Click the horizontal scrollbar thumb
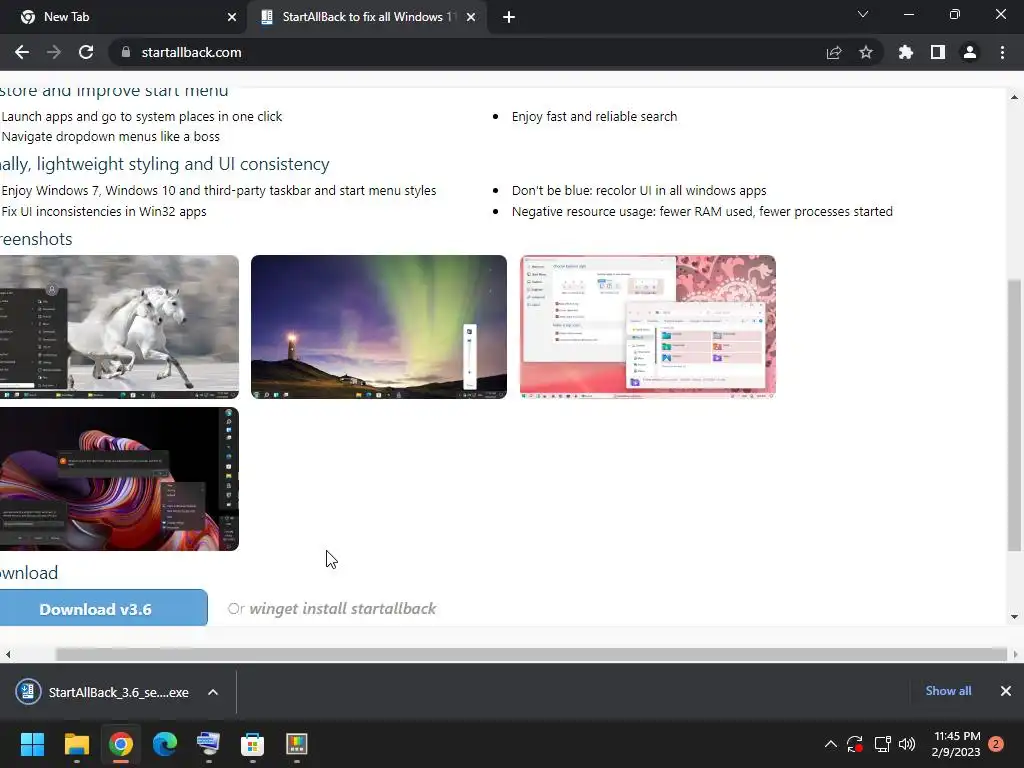Image resolution: width=1024 pixels, height=768 pixels. coord(531,654)
